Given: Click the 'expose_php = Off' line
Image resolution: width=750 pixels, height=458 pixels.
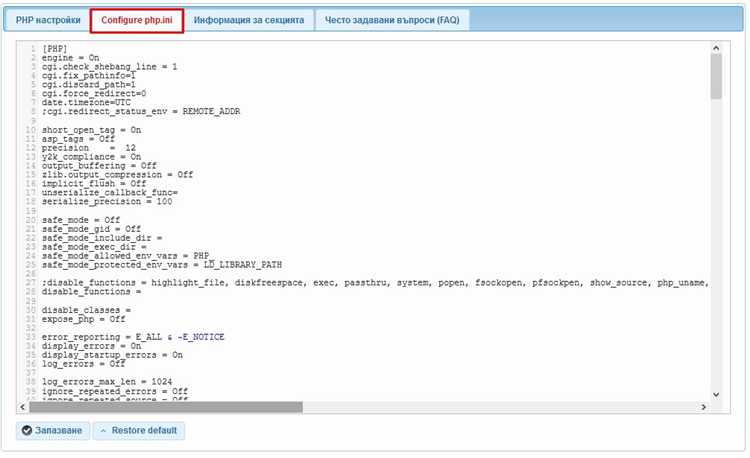Looking at the screenshot, I should click(84, 319).
